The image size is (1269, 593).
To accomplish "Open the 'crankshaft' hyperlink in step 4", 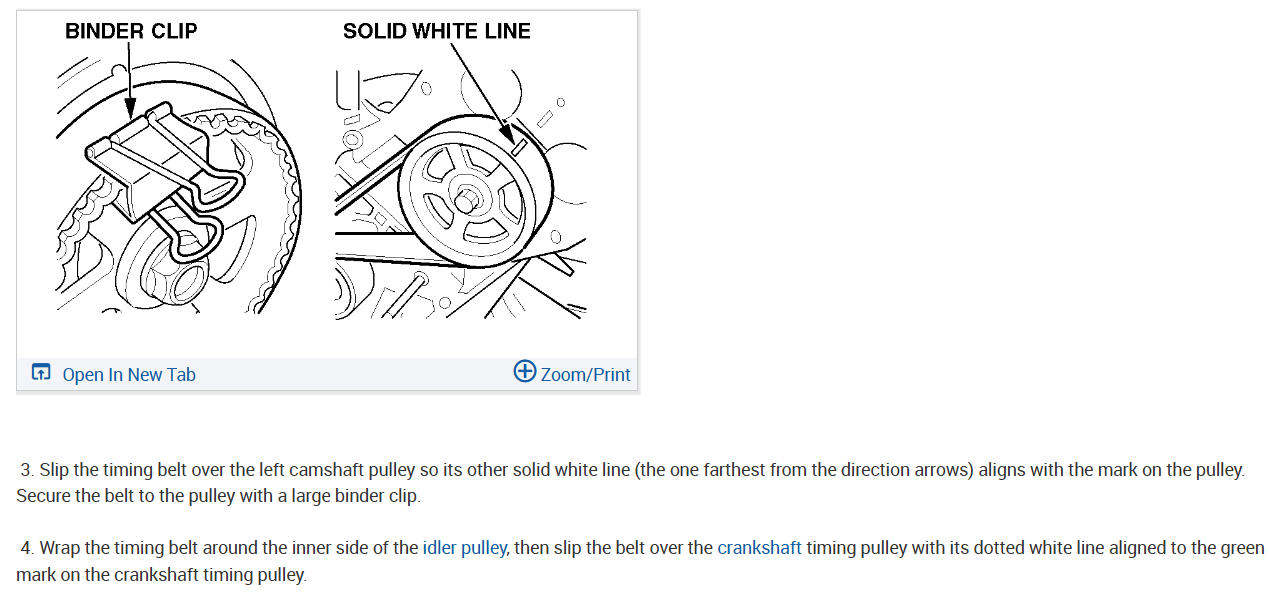I will (759, 548).
